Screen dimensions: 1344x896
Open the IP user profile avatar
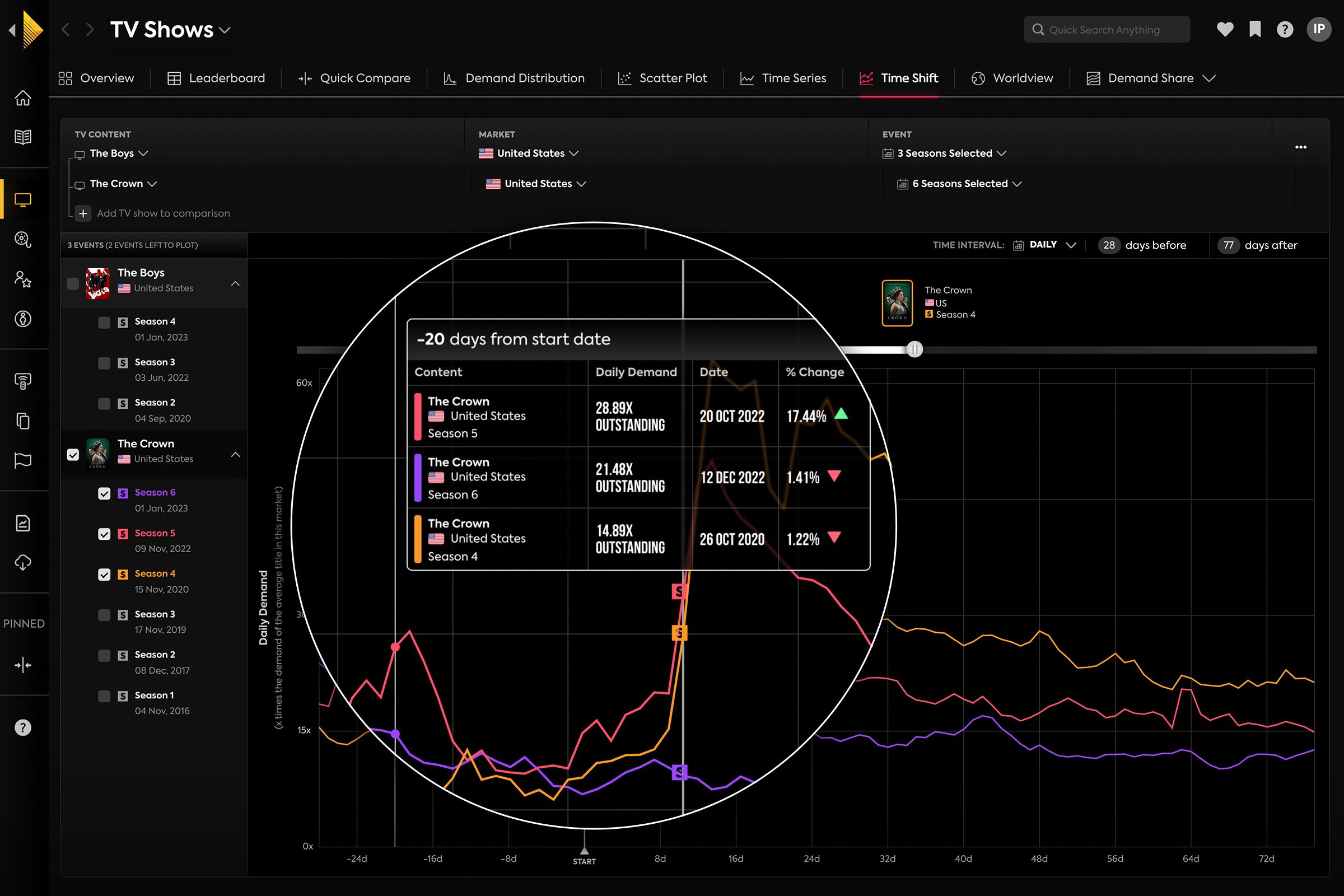[x=1319, y=30]
